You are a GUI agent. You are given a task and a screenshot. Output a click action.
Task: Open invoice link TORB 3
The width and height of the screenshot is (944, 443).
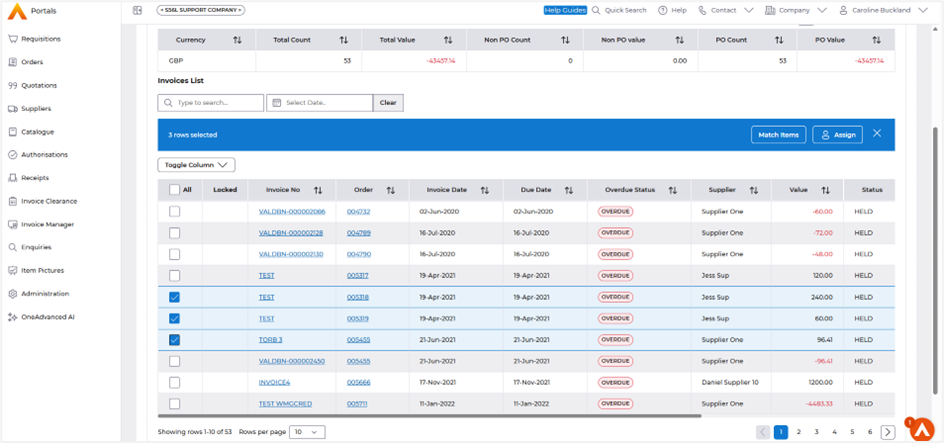pyautogui.click(x=270, y=340)
